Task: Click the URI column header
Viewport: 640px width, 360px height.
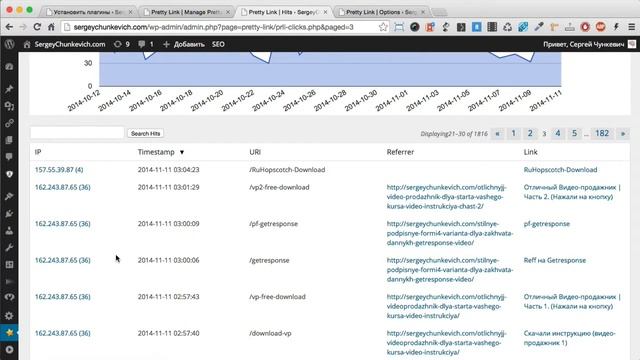Action: 255,152
